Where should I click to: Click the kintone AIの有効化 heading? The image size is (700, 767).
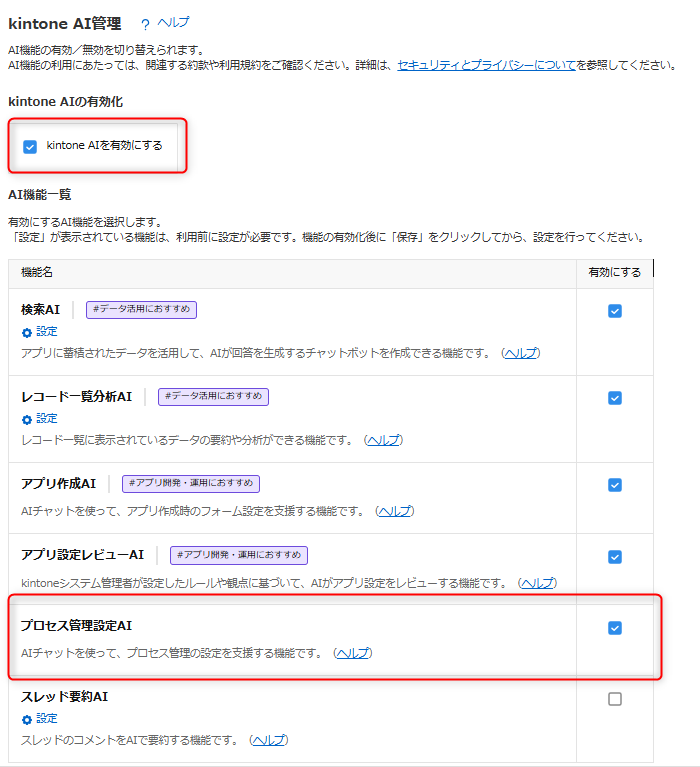pyautogui.click(x=66, y=102)
